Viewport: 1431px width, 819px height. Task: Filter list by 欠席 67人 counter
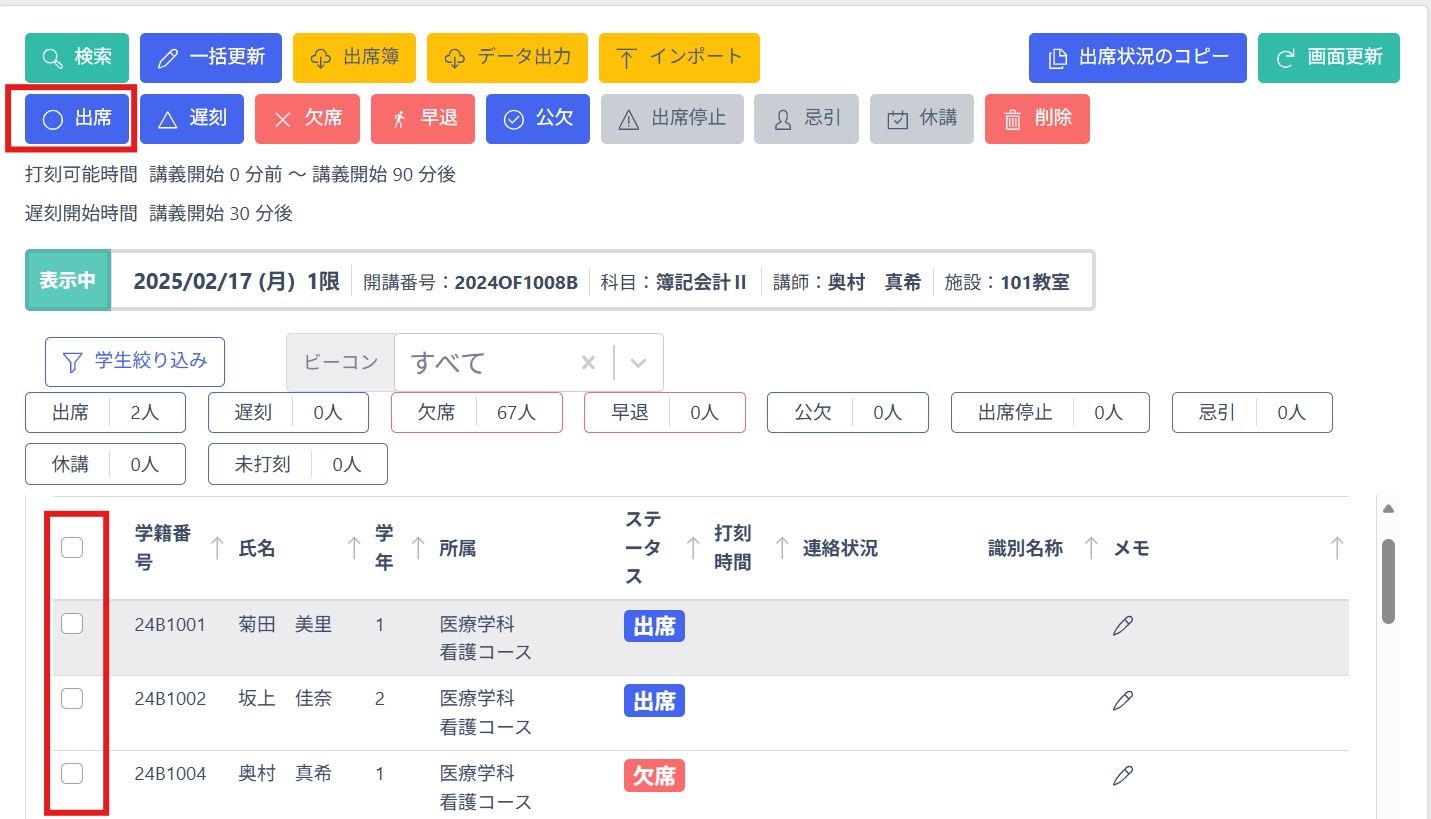(476, 412)
